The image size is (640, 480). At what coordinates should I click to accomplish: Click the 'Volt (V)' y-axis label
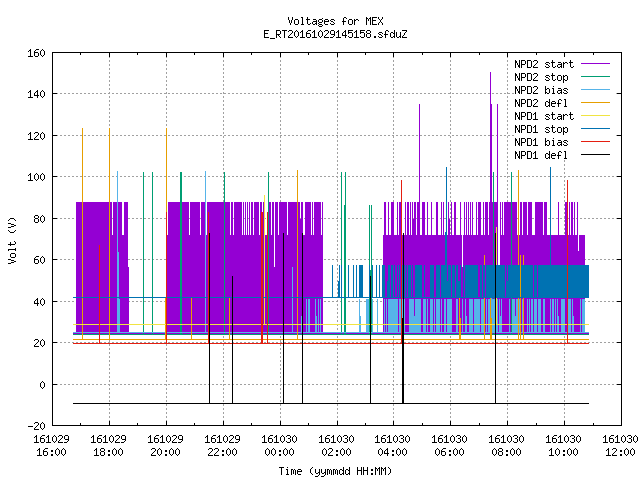coord(12,240)
